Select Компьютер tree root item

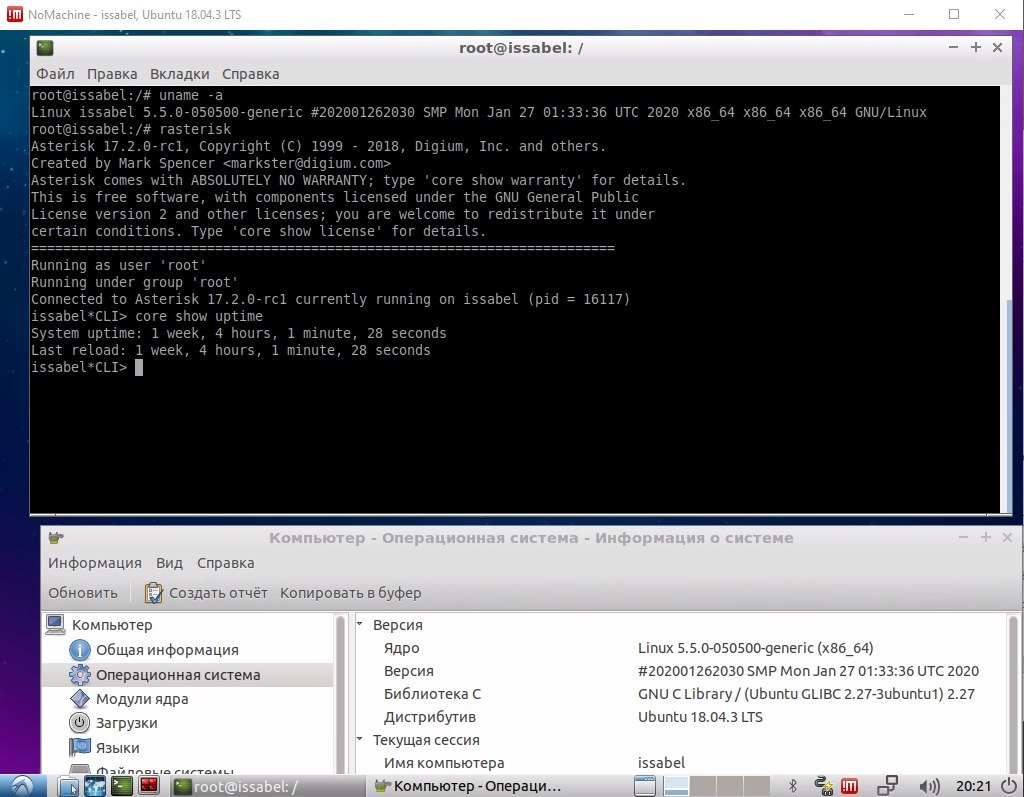(x=112, y=625)
